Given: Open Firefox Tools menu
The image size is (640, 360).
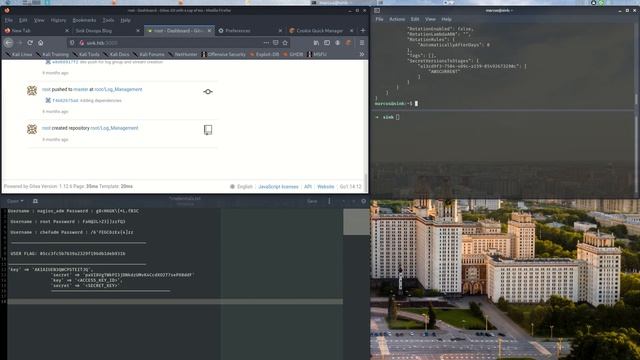Looking at the screenshot, I should [x=108, y=20].
